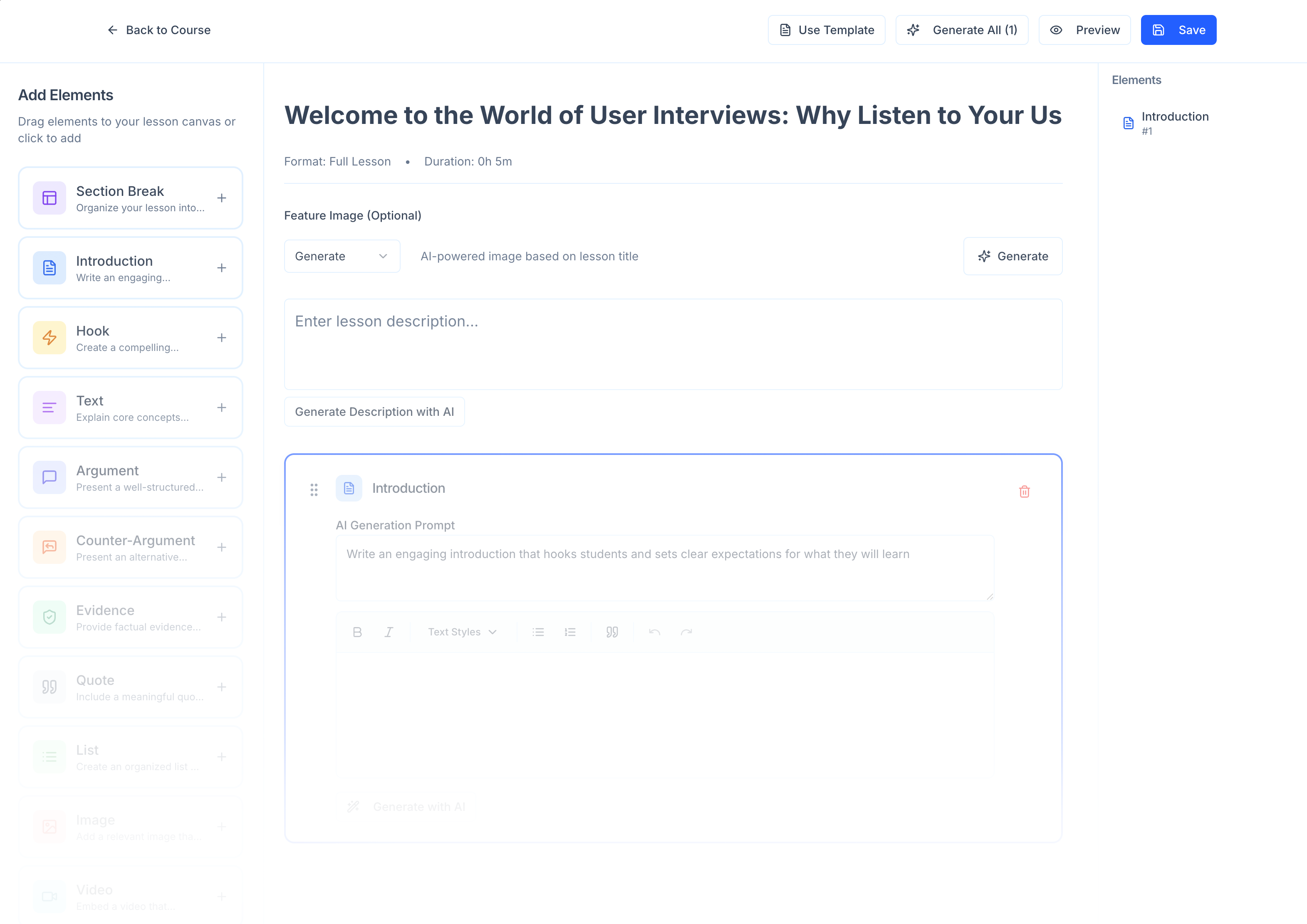Screen dimensions: 1307x924
Task: Grab the Introduction block drag handle
Action: pyautogui.click(x=314, y=489)
